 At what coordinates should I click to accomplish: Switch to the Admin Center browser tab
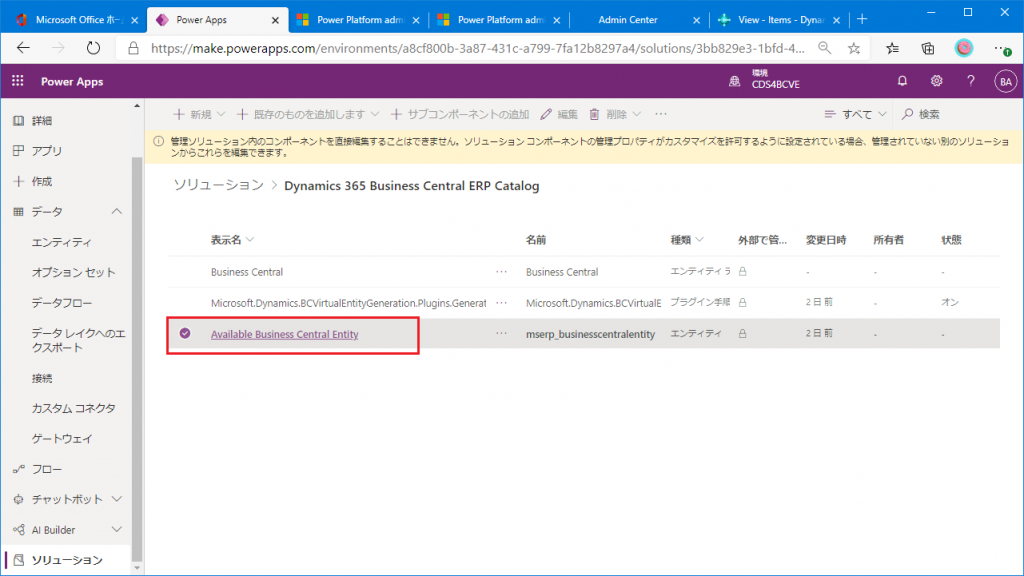[628, 19]
